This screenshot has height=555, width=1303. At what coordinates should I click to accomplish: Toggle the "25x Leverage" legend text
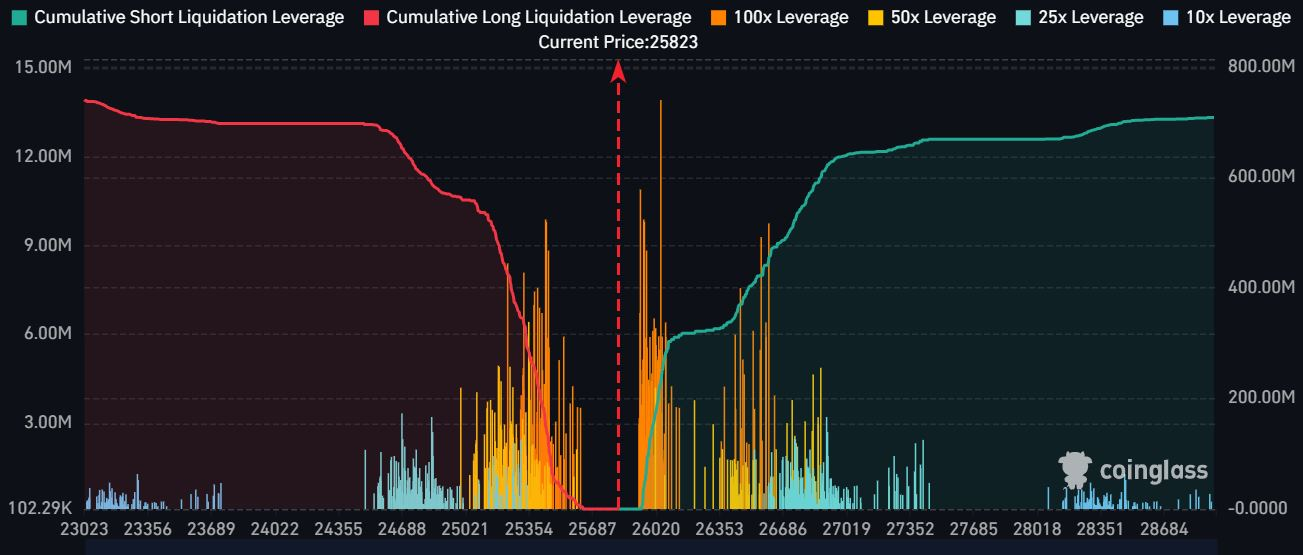pyautogui.click(x=1091, y=17)
